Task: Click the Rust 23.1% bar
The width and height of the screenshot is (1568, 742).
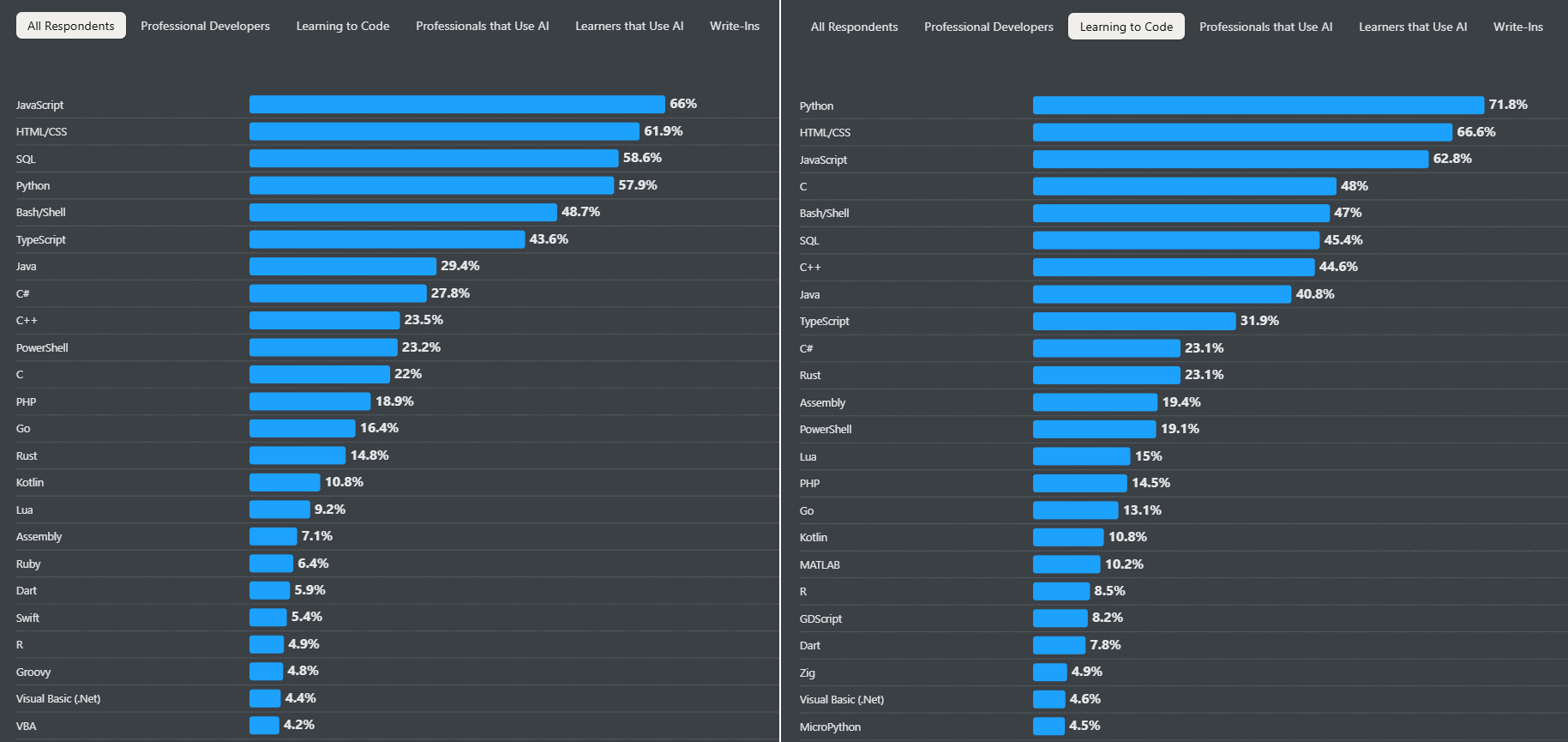Action: 1106,375
